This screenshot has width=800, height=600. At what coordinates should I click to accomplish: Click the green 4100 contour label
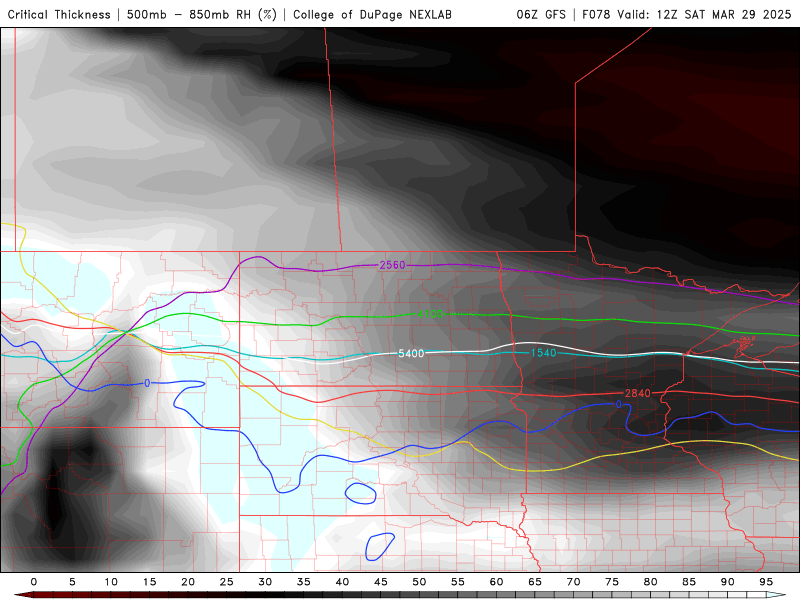(x=430, y=314)
